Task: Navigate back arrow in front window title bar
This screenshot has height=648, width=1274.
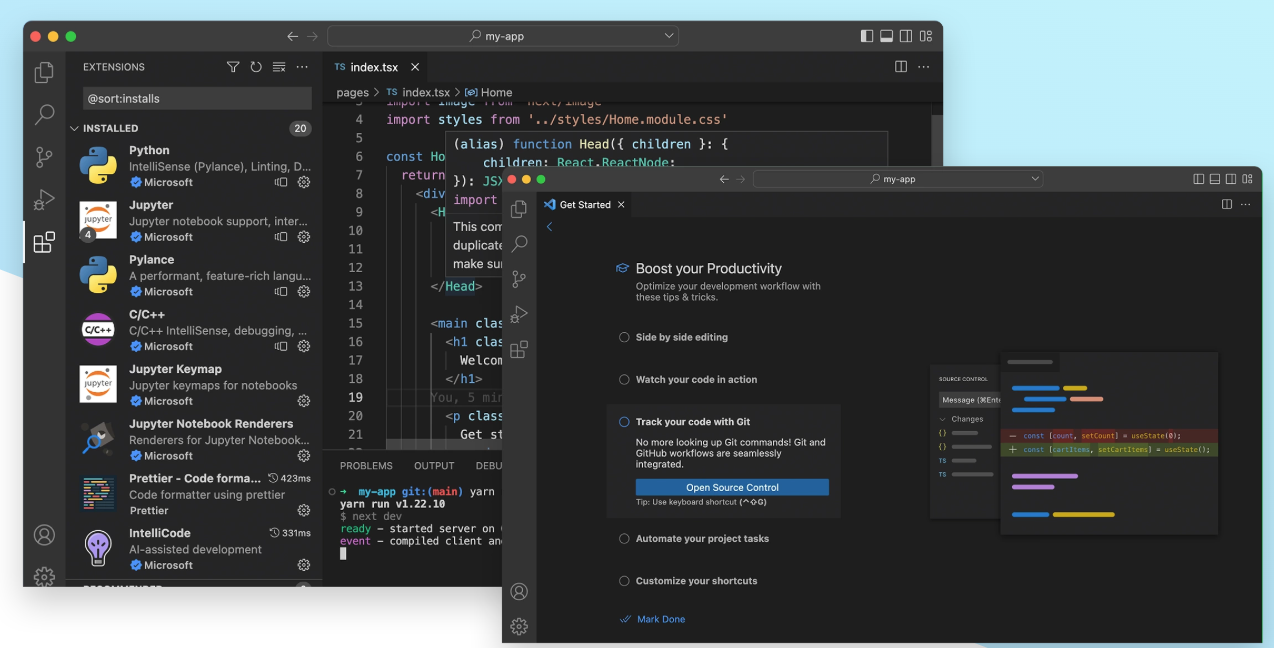Action: [x=724, y=179]
